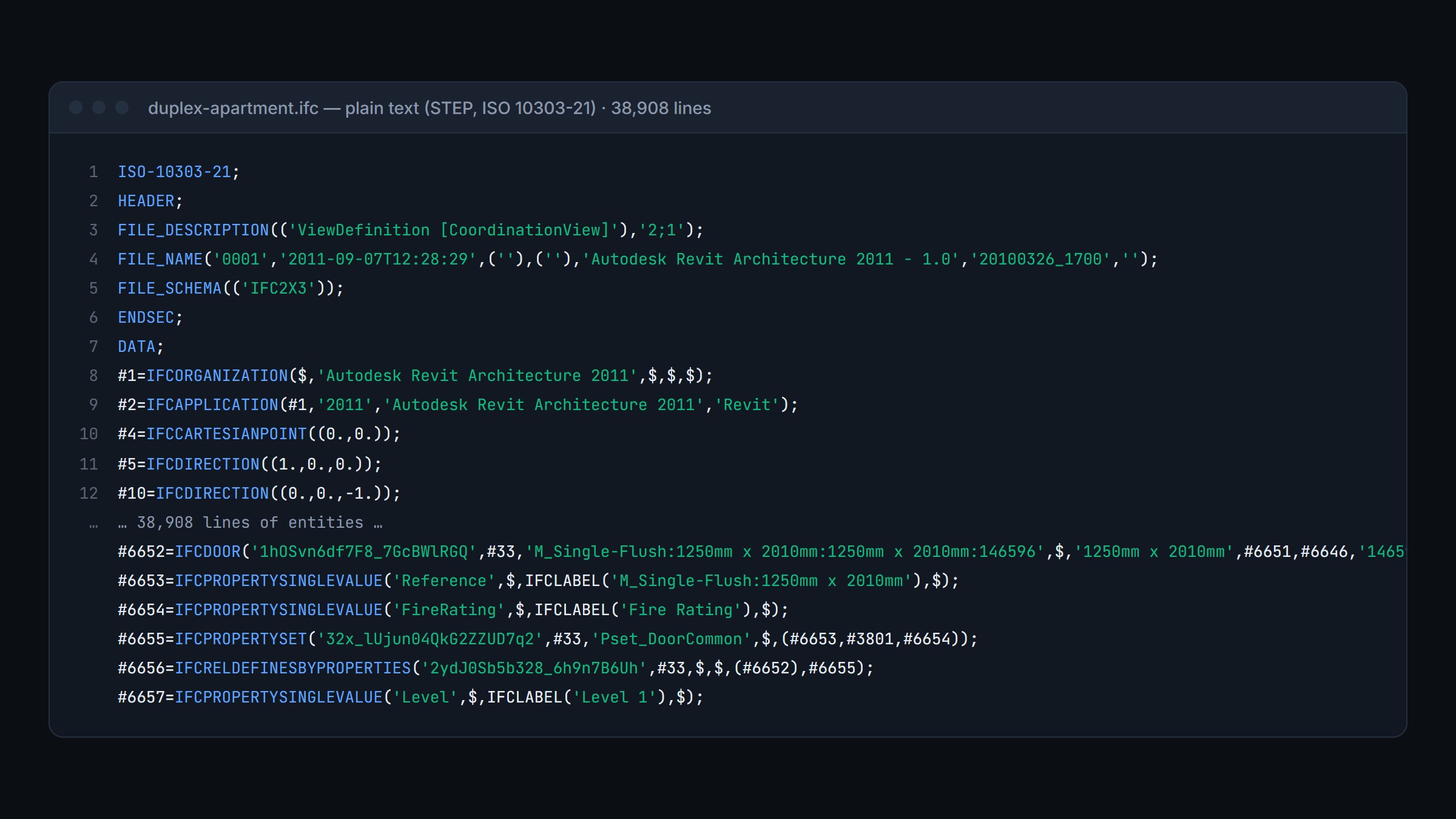The width and height of the screenshot is (1456, 819).
Task: Click the #6657 entity reference
Action: tap(141, 697)
